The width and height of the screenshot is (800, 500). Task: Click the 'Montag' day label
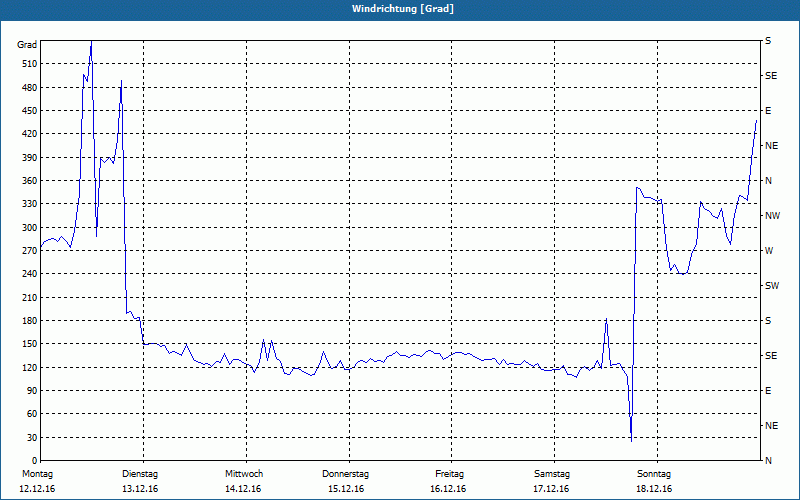37,474
